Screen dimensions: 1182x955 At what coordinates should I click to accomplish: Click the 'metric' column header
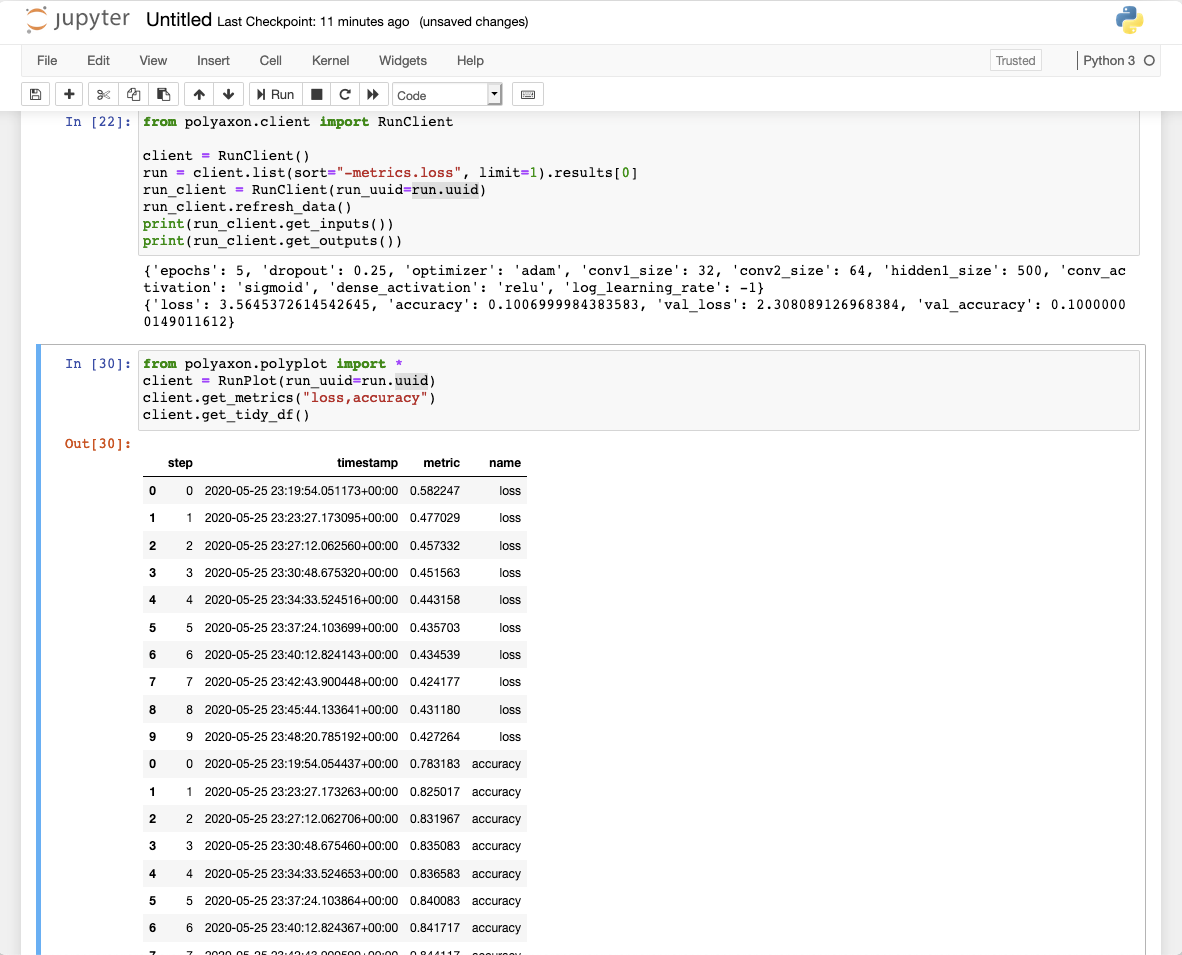(442, 463)
